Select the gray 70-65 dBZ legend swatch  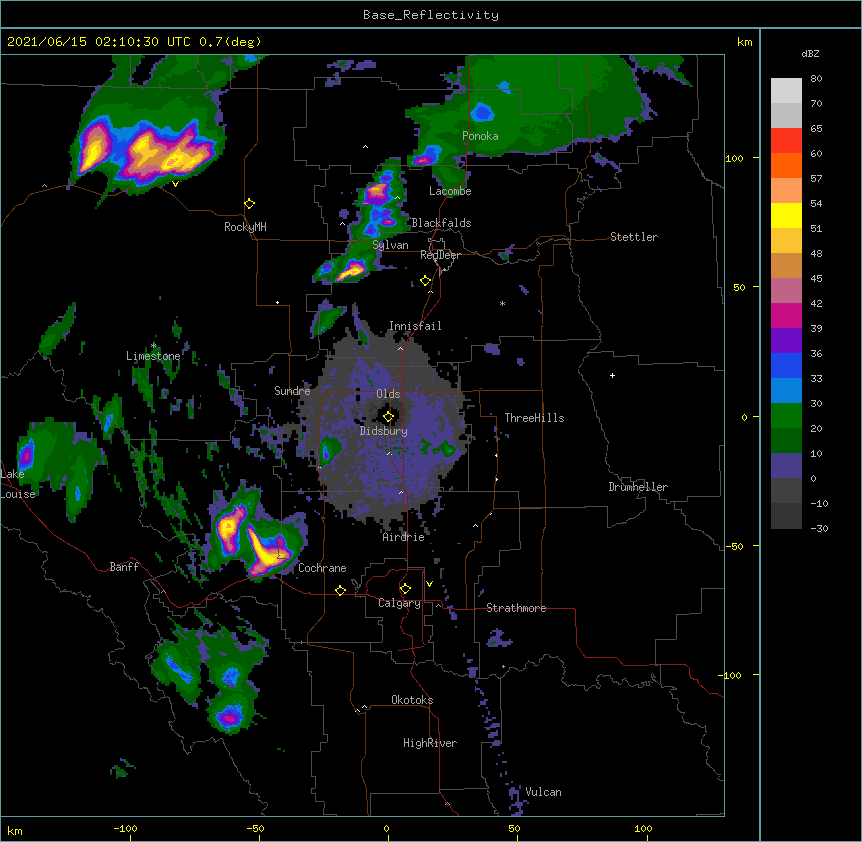point(786,115)
